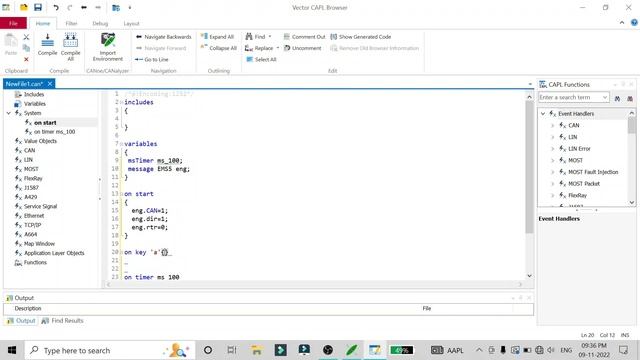Click in CAPL Functions search field
The height and width of the screenshot is (360, 640).
click(x=569, y=98)
